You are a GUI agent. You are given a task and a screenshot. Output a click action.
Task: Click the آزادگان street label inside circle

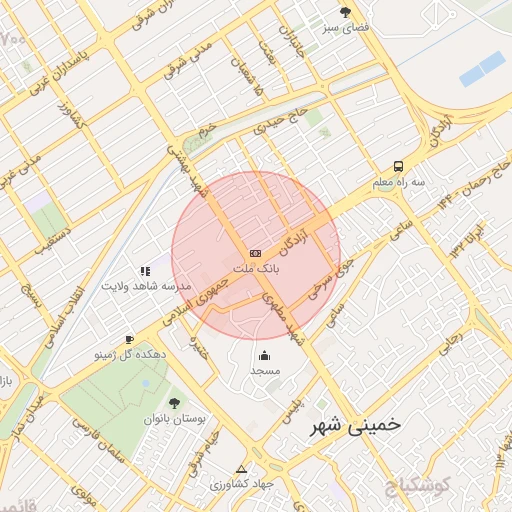click(x=293, y=241)
